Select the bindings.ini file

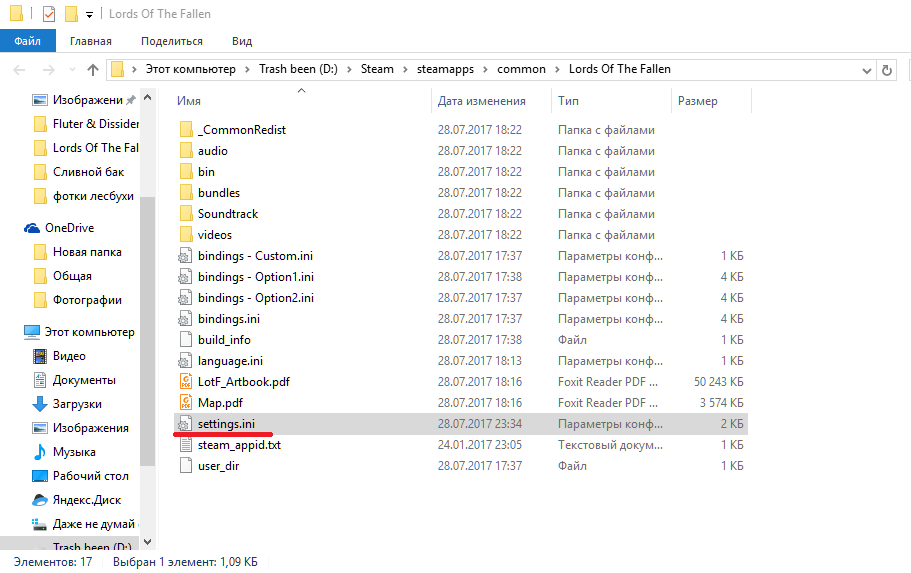tap(229, 319)
